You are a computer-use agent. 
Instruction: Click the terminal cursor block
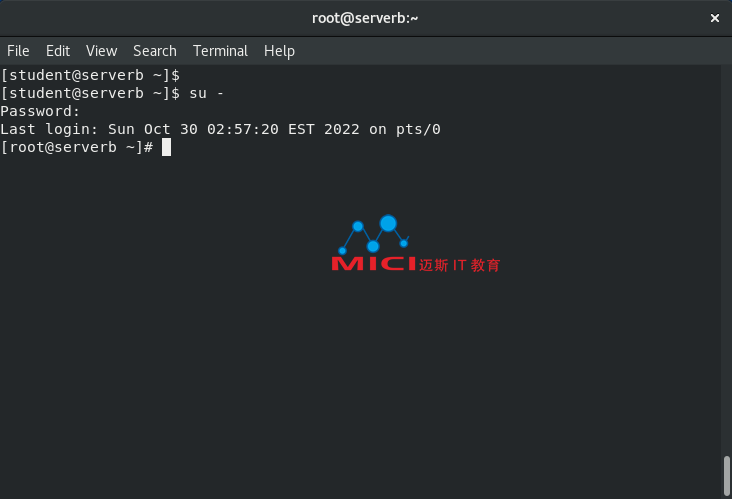166,147
